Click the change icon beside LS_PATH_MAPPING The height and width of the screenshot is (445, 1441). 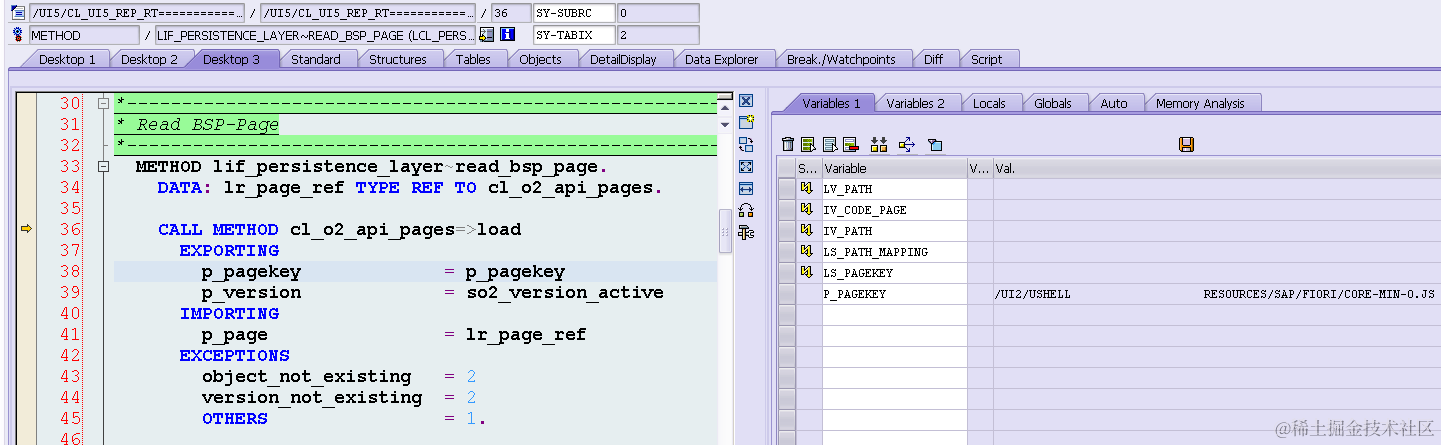pyautogui.click(x=806, y=251)
